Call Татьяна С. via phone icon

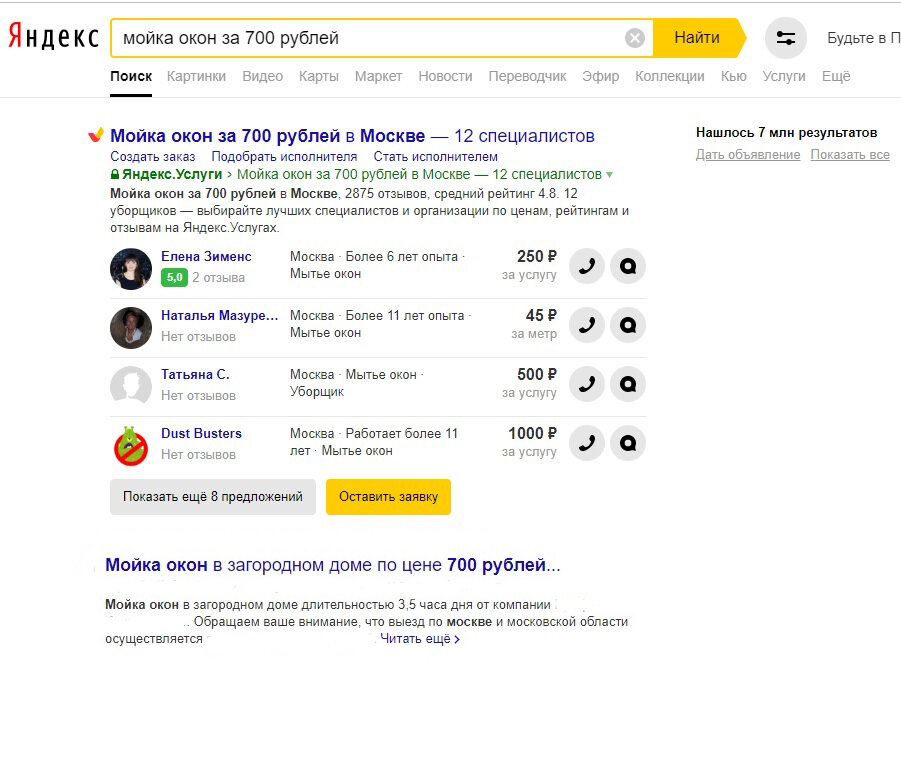pyautogui.click(x=587, y=384)
